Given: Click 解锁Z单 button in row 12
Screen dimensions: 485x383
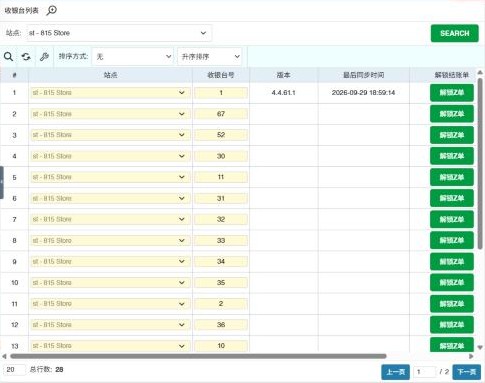Looking at the screenshot, I should [x=452, y=325].
